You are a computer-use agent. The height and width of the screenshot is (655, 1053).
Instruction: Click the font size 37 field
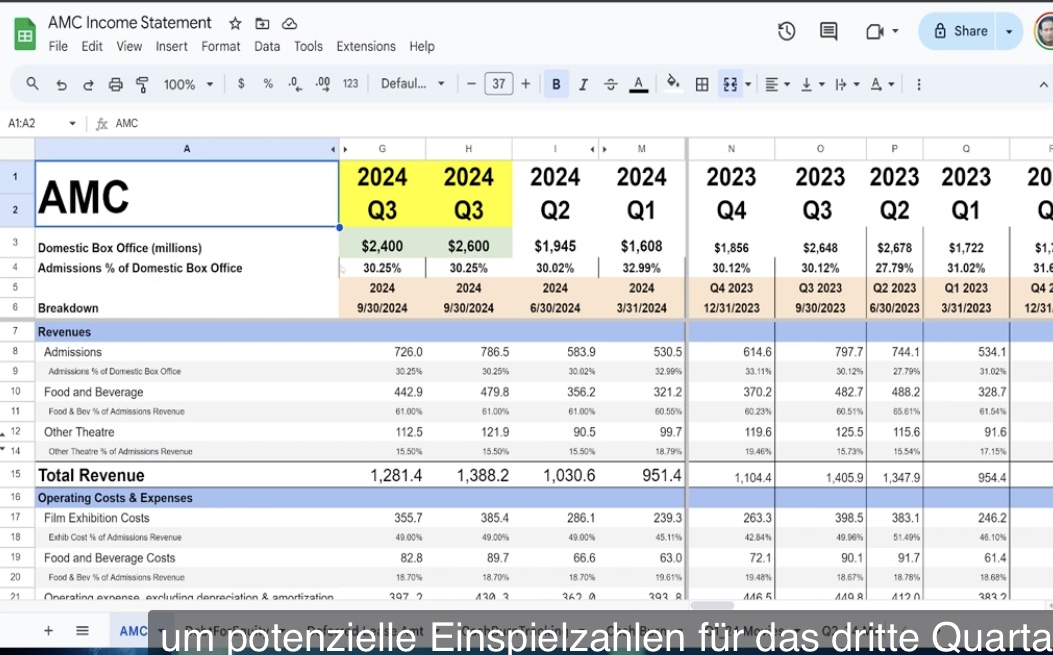(498, 84)
